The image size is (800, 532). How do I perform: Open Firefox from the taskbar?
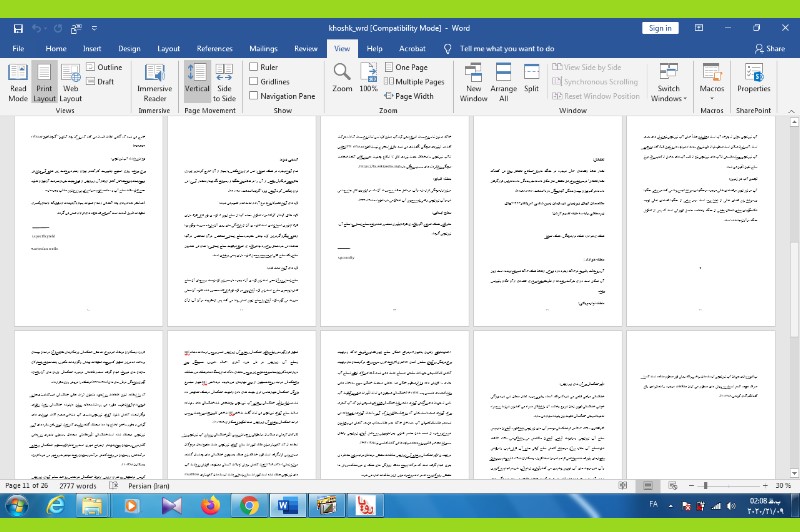(x=209, y=506)
